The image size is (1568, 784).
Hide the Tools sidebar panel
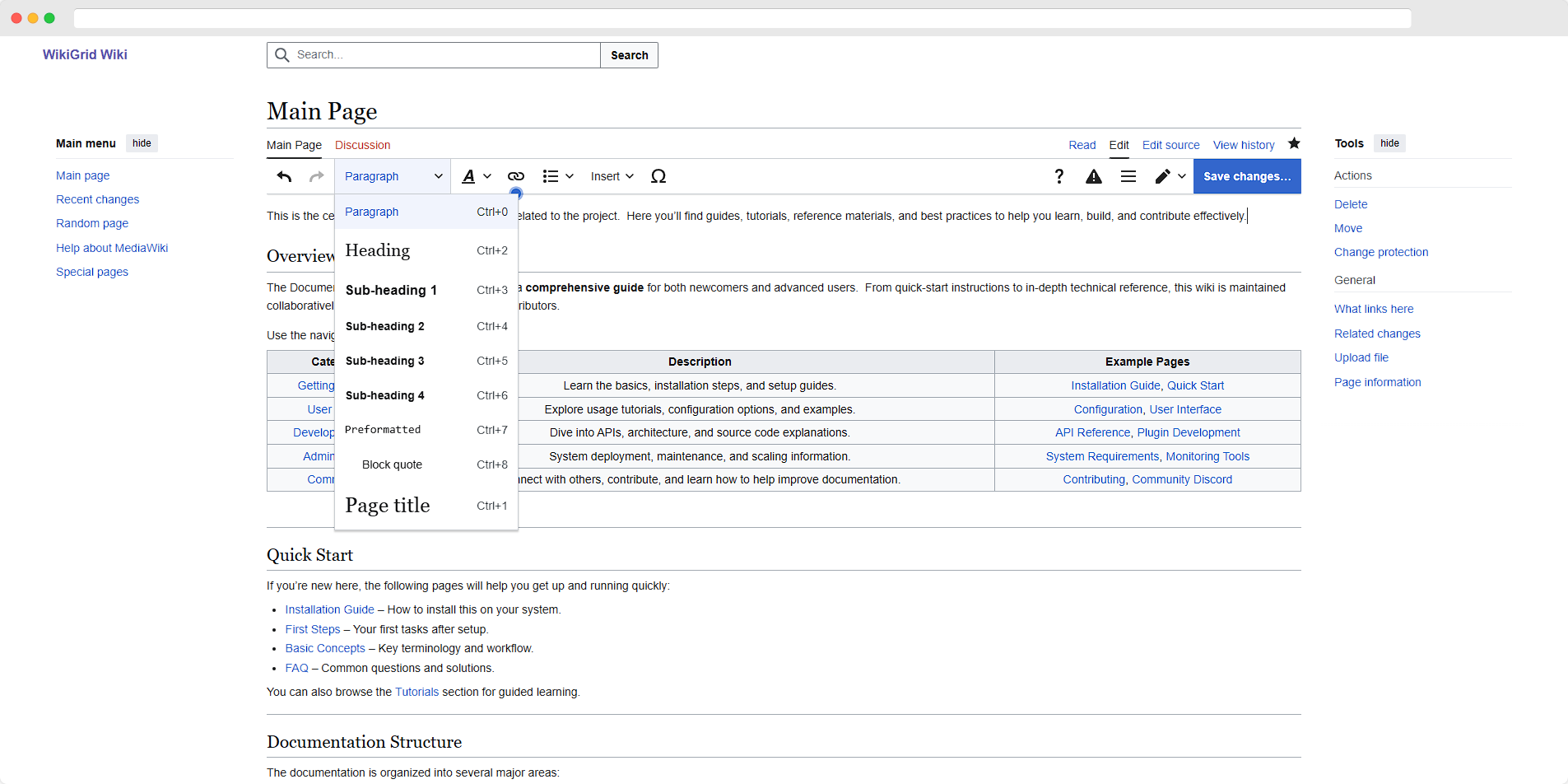click(1389, 143)
